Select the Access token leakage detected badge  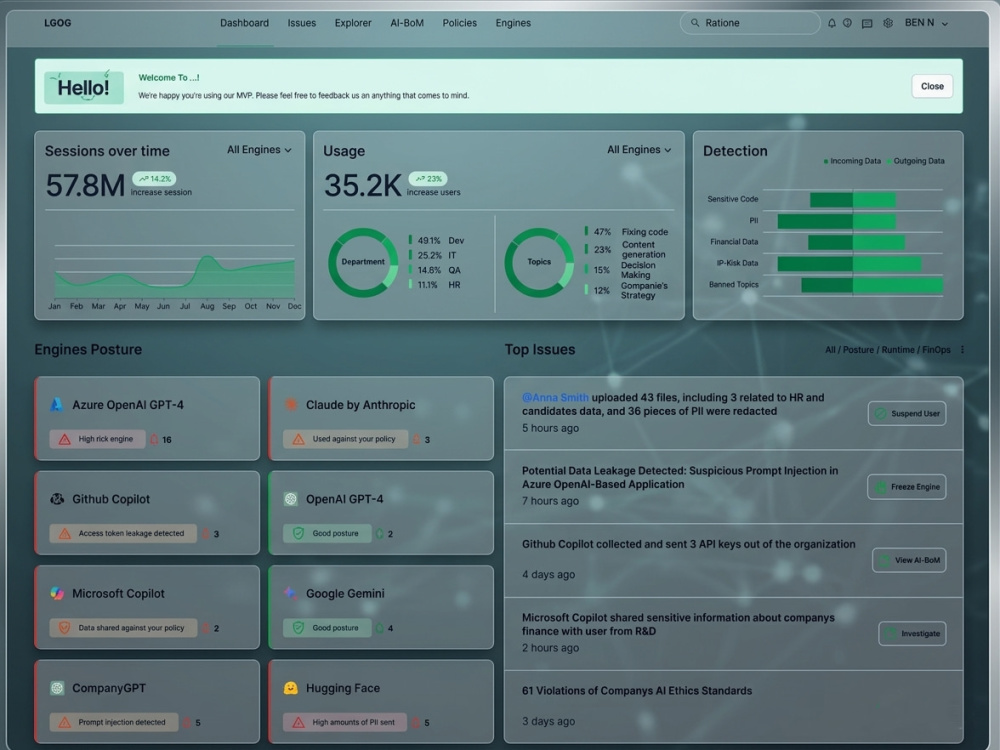click(123, 533)
